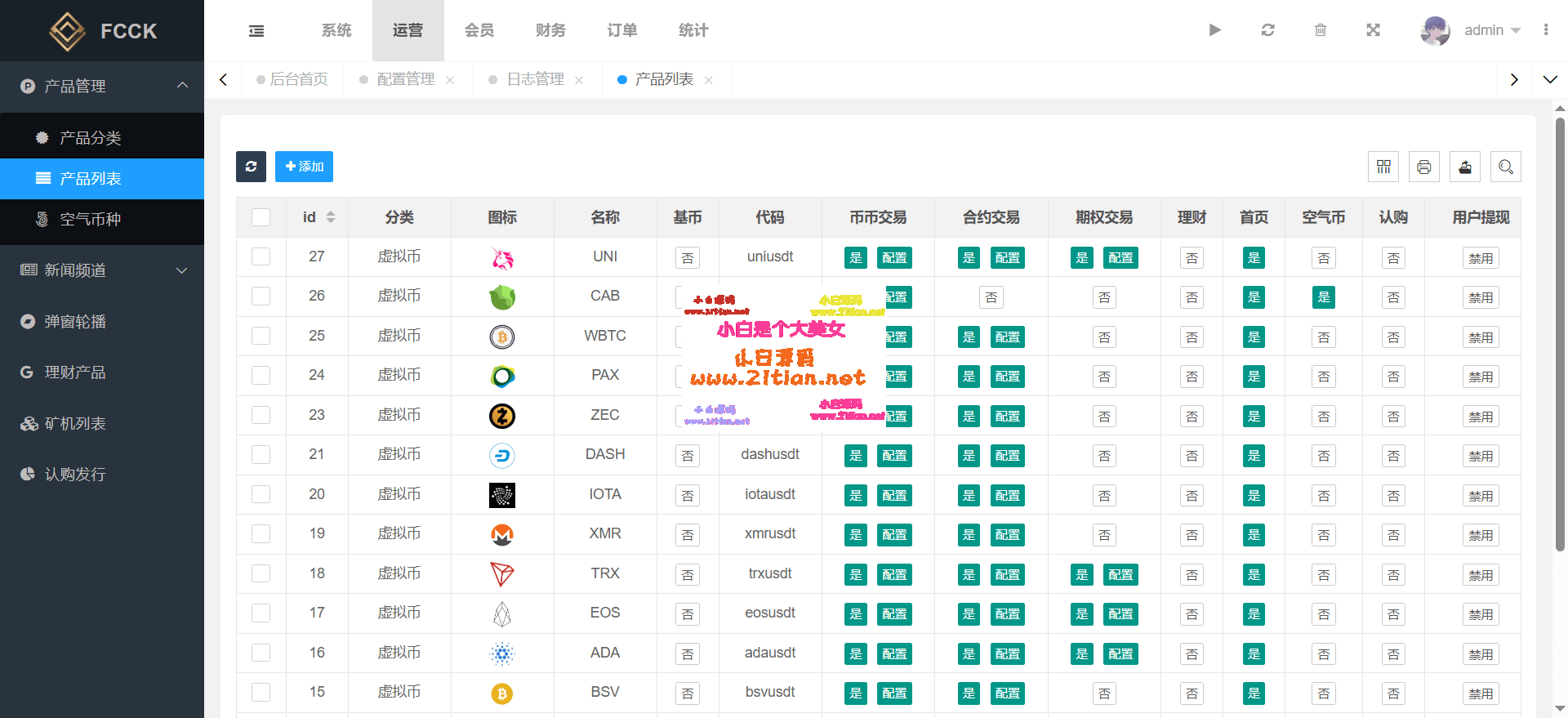Open the table search magnifier icon

[x=1506, y=167]
